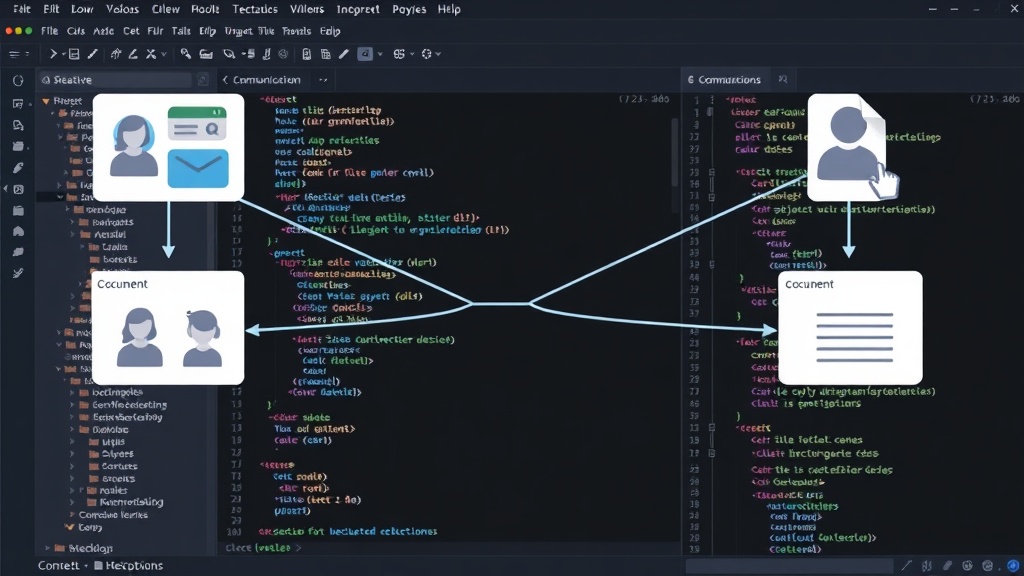Toggle the hamburger menu icon at toolbar start

pyautogui.click(x=14, y=54)
